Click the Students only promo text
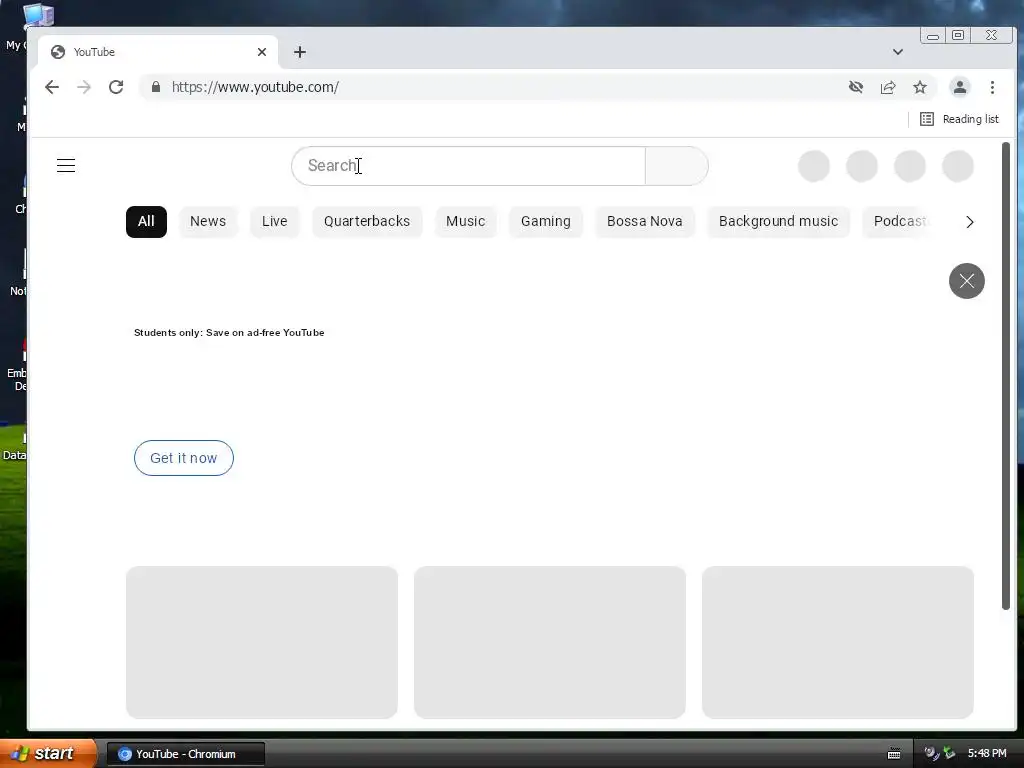 229,332
